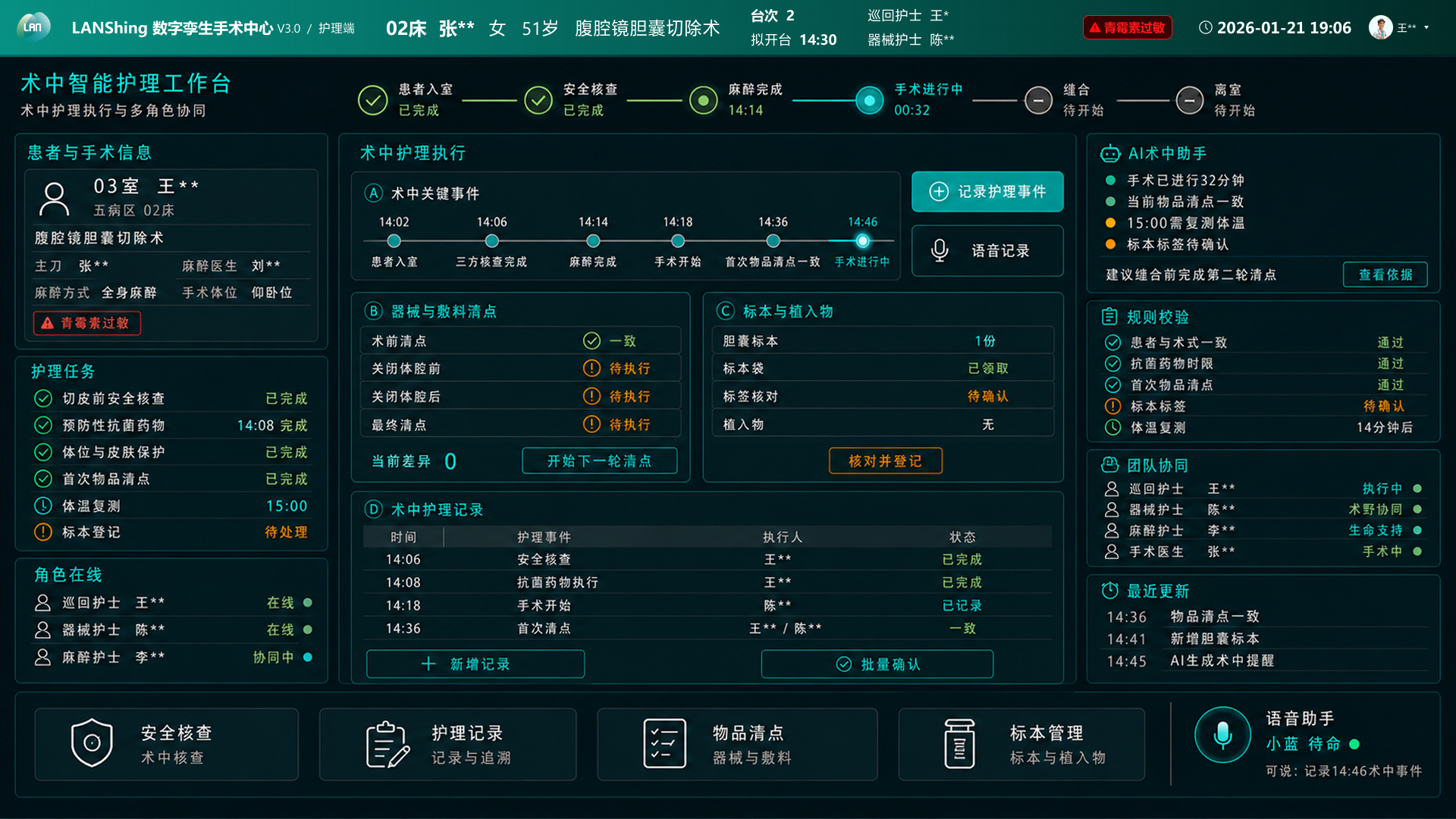Click the 术前清点 一致 check icon
The image size is (1456, 819).
[591, 341]
